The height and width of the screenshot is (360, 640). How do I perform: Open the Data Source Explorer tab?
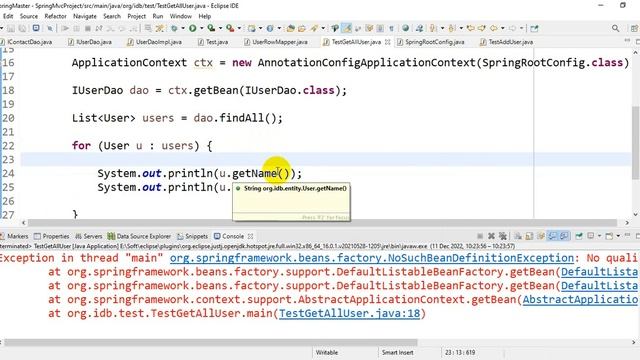[x=139, y=236]
